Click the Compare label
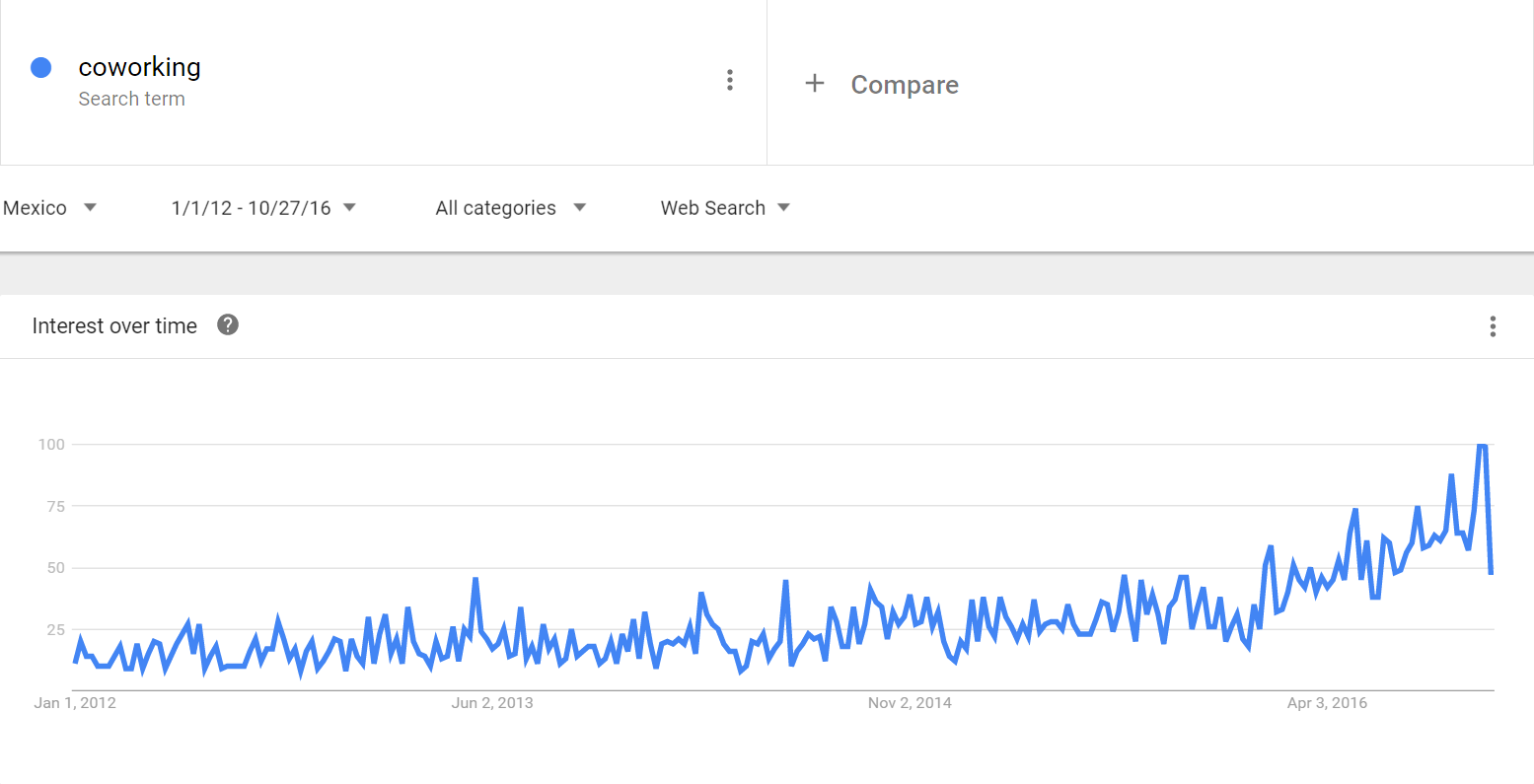This screenshot has height=784, width=1534. pyautogui.click(x=905, y=85)
